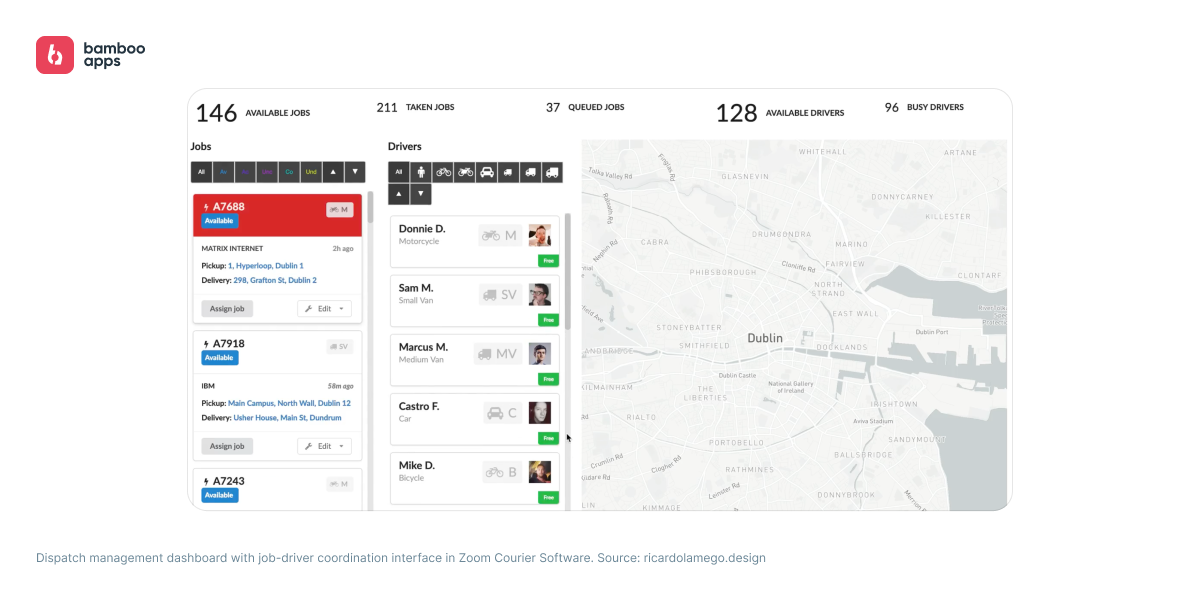
Task: Click the drivers list scrollbar
Action: 568,270
